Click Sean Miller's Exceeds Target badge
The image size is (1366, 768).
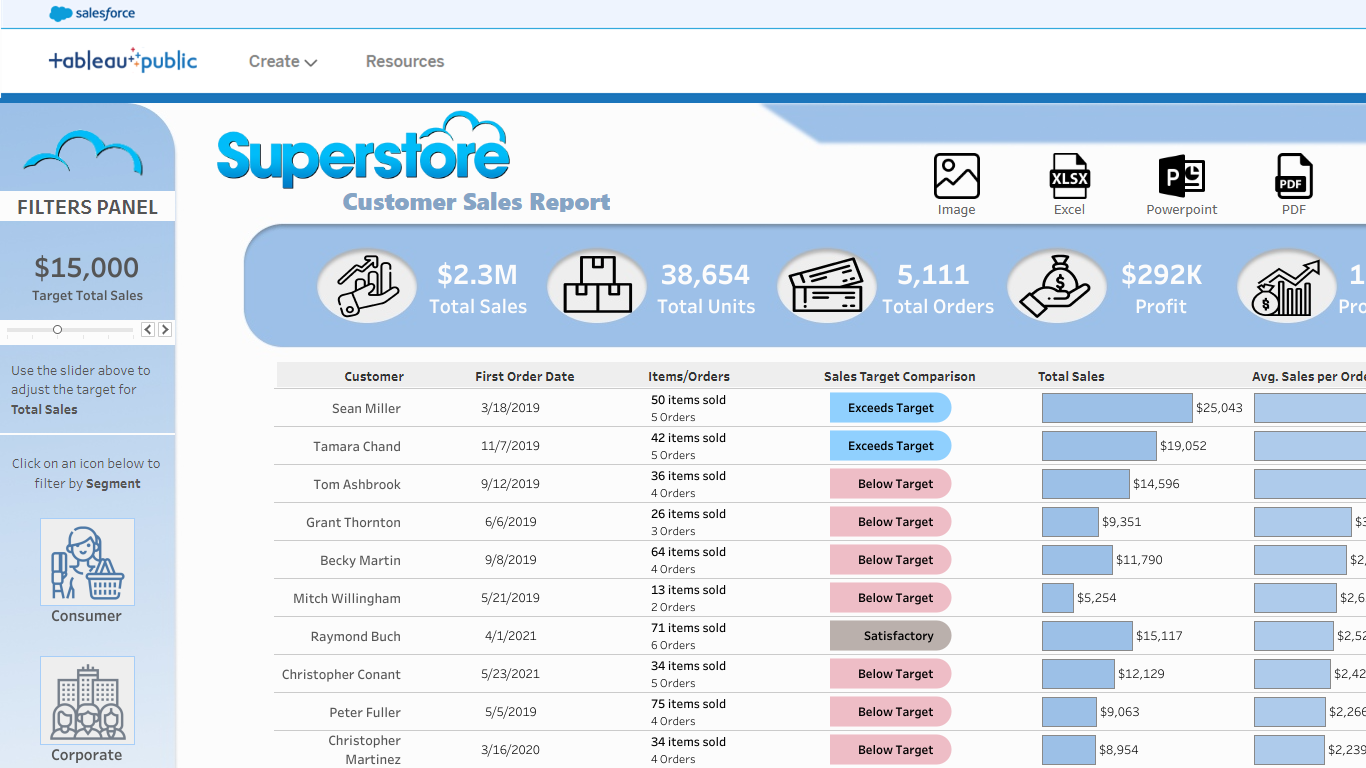(890, 408)
